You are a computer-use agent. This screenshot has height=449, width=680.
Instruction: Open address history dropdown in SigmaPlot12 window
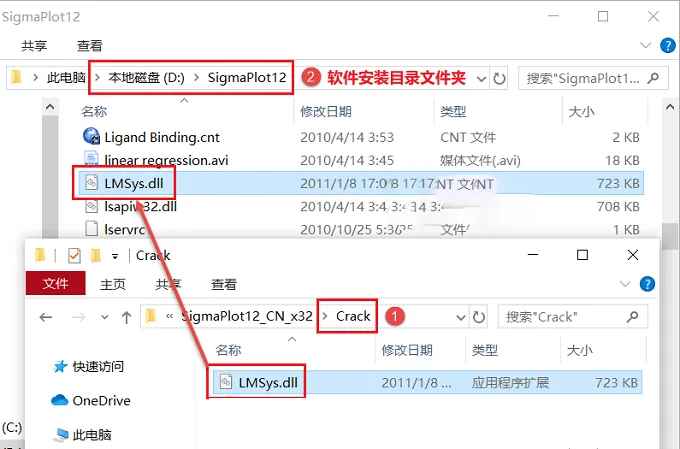(x=481, y=79)
